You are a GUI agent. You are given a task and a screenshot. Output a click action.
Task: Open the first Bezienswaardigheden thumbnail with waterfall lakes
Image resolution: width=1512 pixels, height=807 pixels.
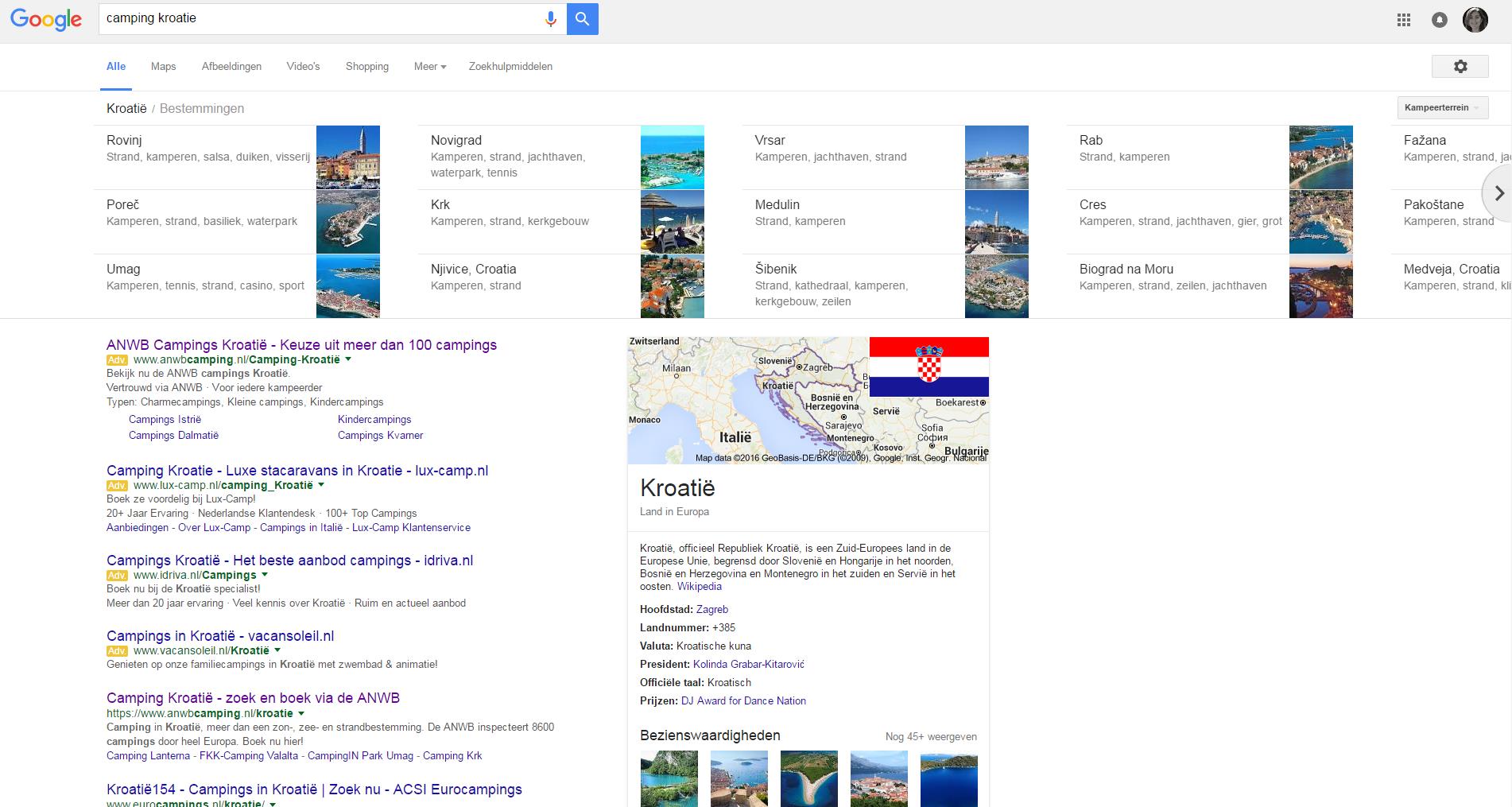click(x=669, y=779)
